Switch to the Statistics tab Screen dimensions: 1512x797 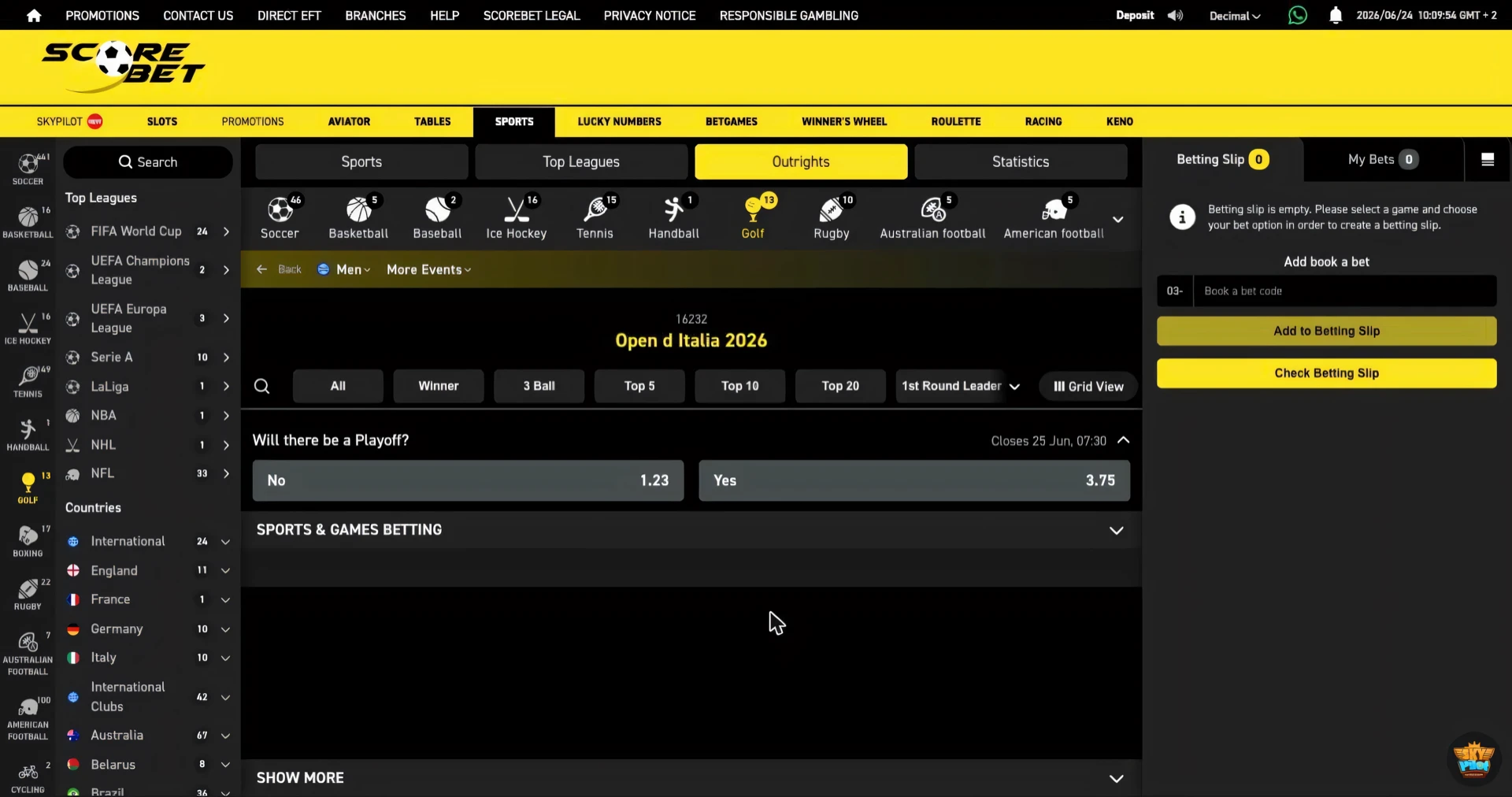pos(1021,161)
